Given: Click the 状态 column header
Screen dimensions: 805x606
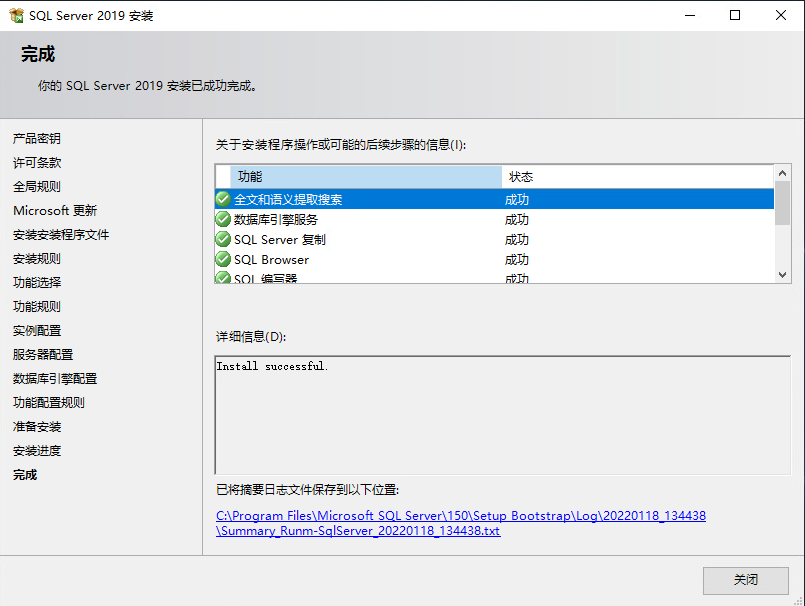Looking at the screenshot, I should point(638,177).
